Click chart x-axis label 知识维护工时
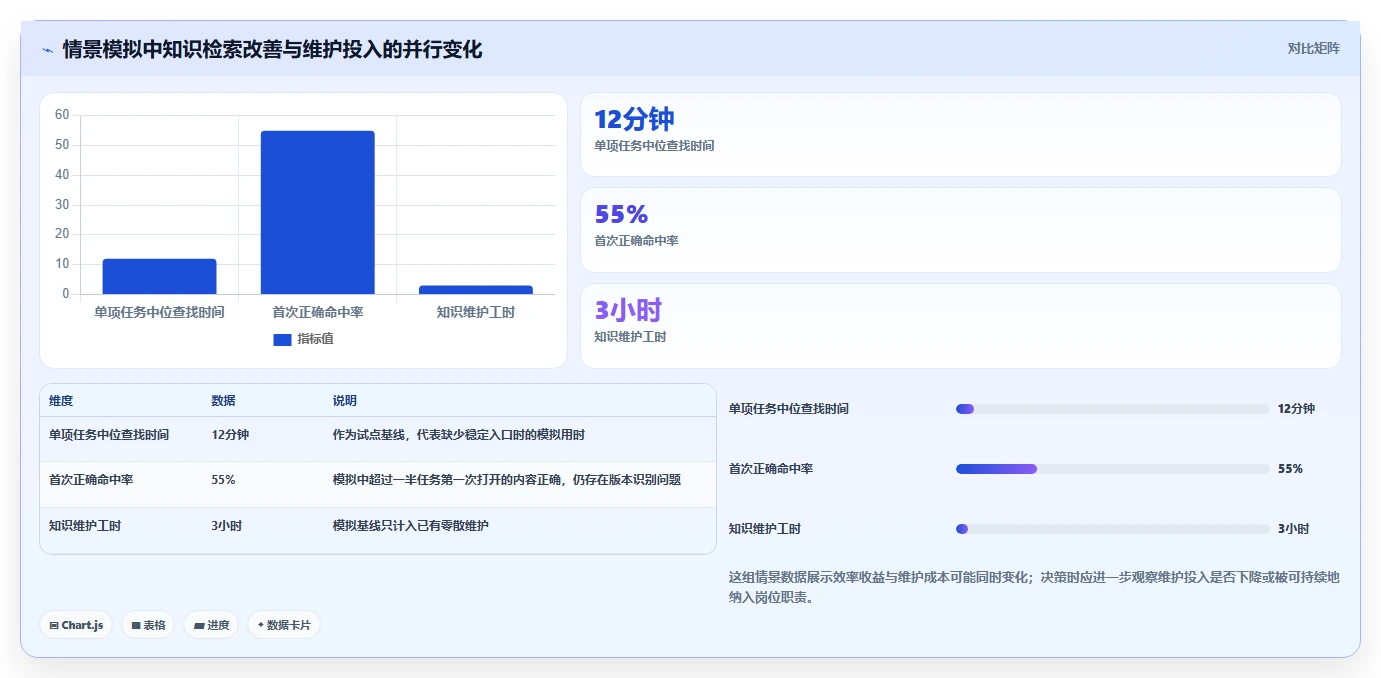This screenshot has width=1381, height=678. pyautogui.click(x=476, y=312)
